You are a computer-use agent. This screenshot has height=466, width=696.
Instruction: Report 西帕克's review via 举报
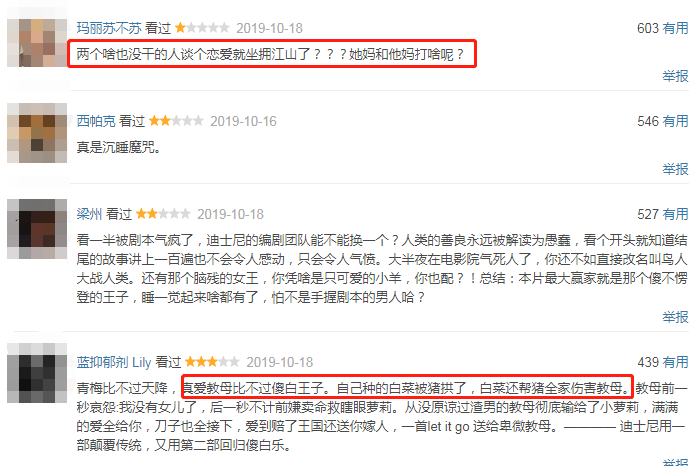tap(675, 169)
